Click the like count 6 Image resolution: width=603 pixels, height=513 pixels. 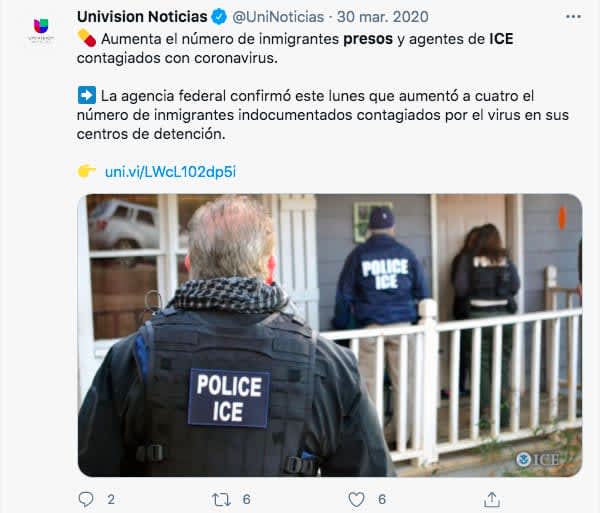pyautogui.click(x=382, y=500)
